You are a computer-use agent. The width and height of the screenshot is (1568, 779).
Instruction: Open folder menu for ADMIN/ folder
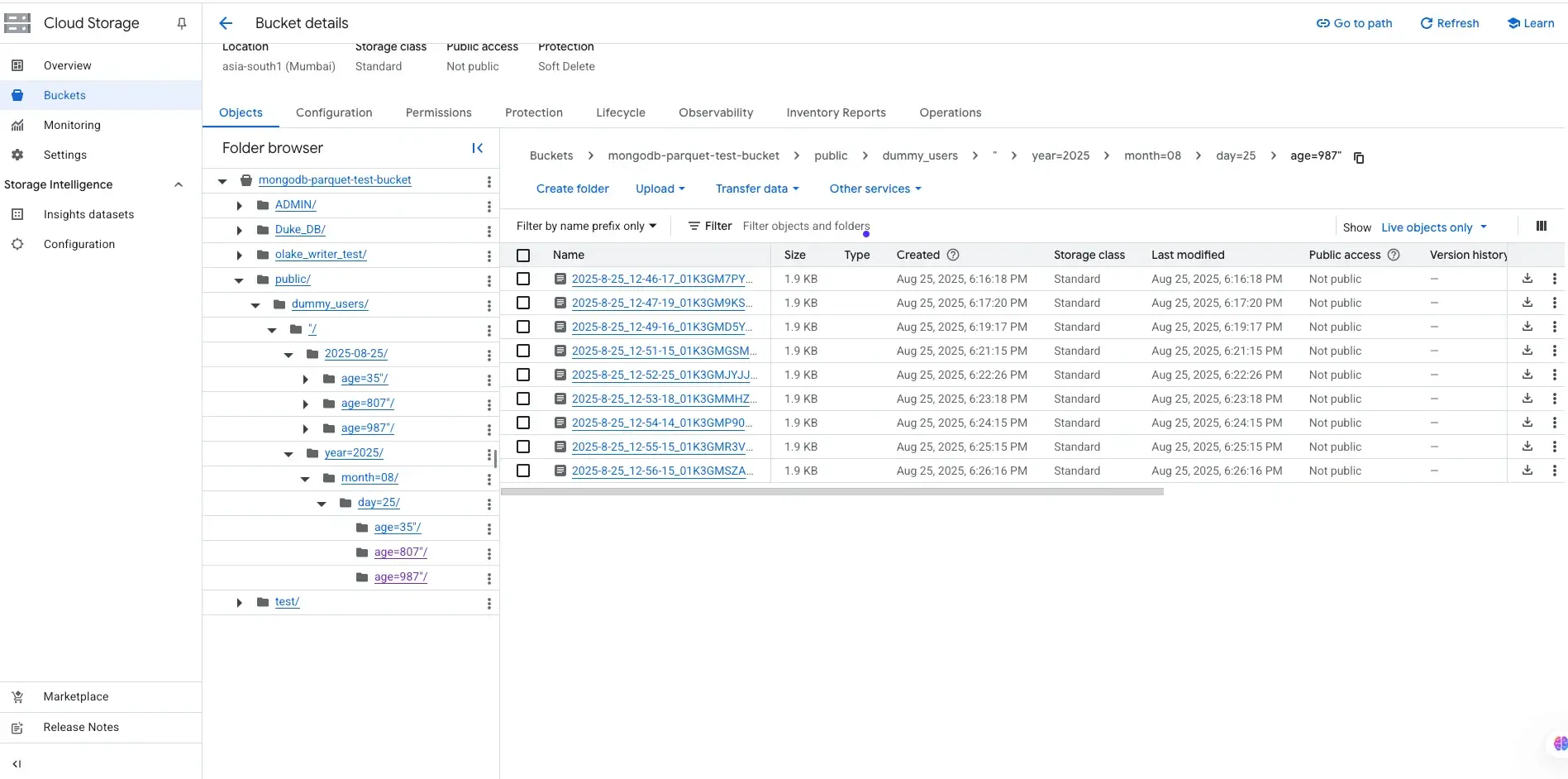tap(489, 206)
